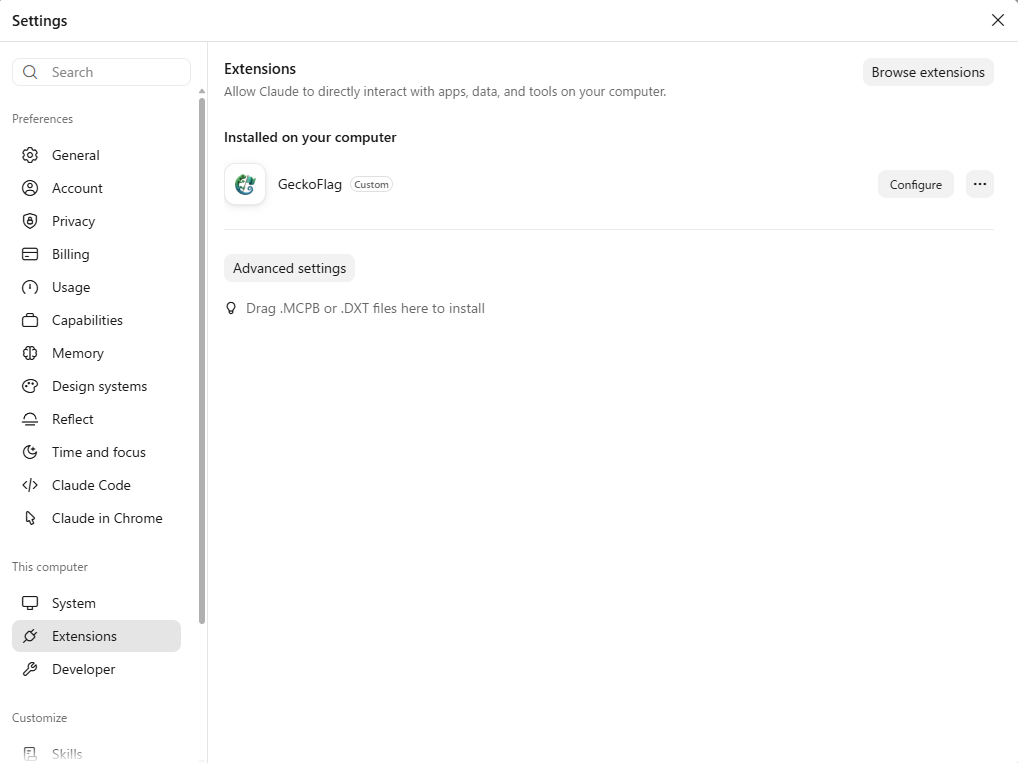Open the Developer section
Image resolution: width=1018 pixels, height=763 pixels.
tap(96, 669)
